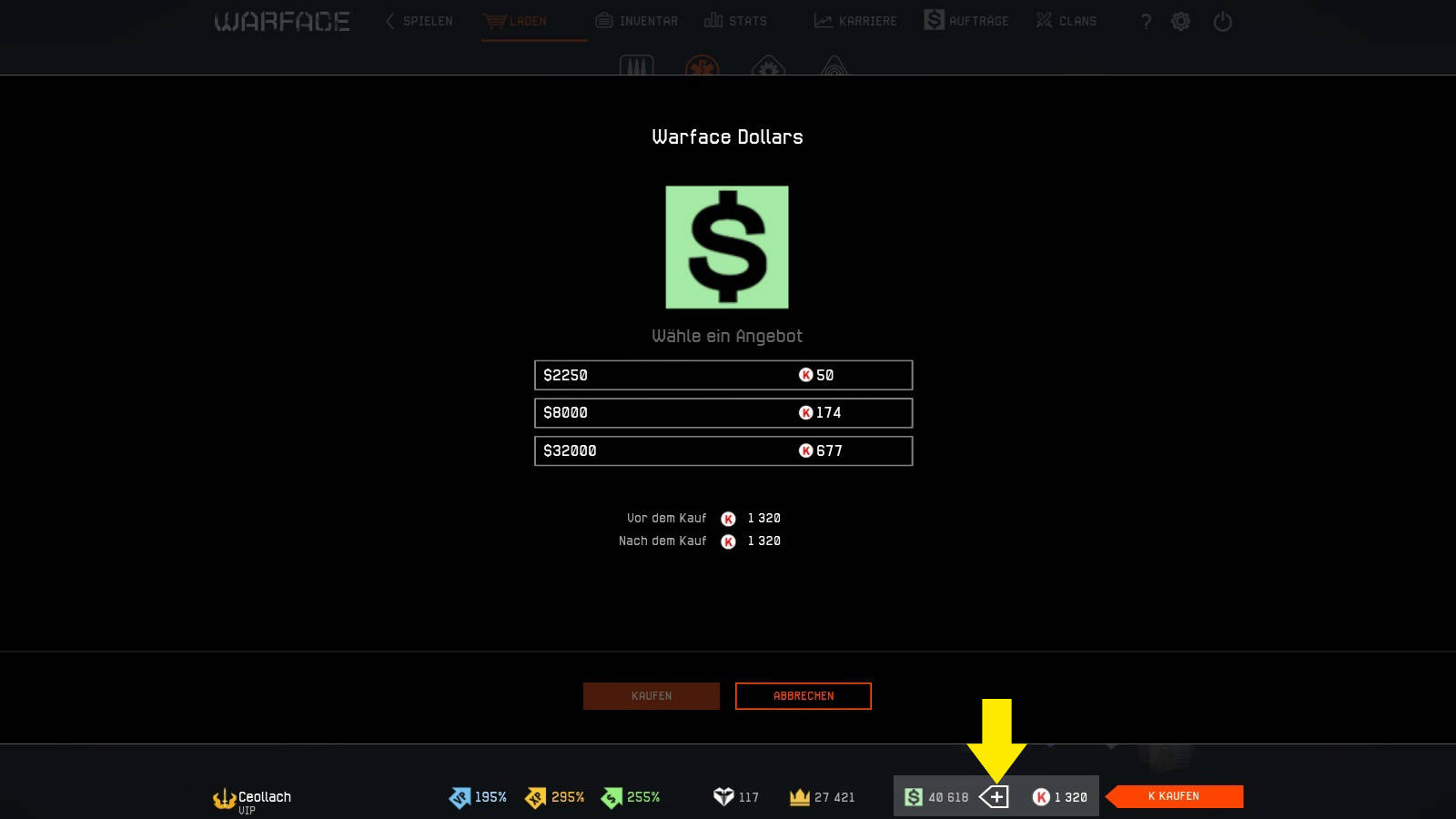
Task: Select the $8000 for 174 Kredits offer
Action: click(723, 412)
